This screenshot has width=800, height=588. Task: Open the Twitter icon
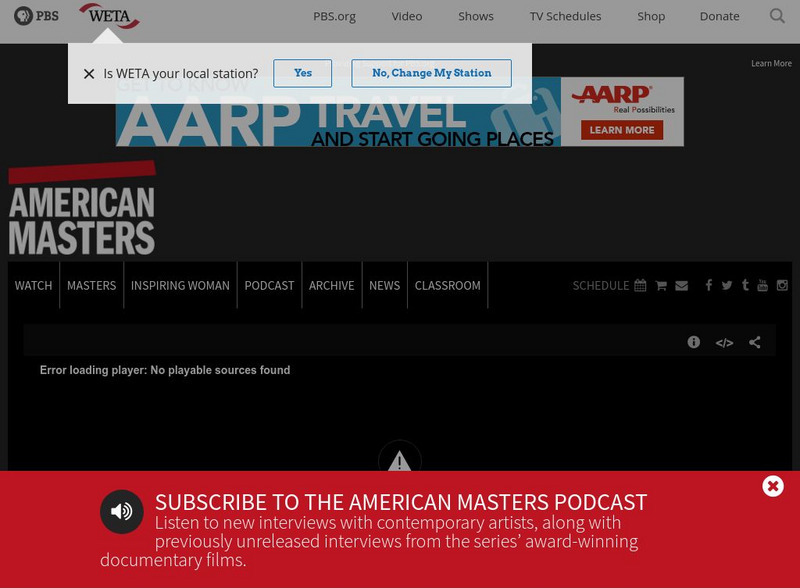pyautogui.click(x=727, y=285)
